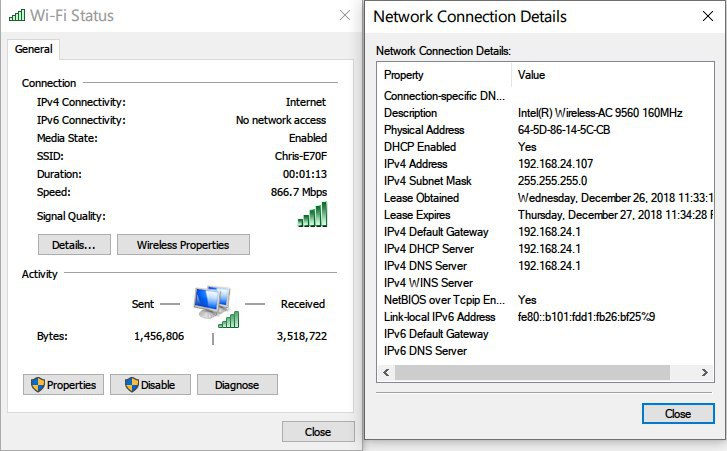Select the Link-local IPv6 Address row
The height and width of the screenshot is (451, 727).
click(439, 317)
